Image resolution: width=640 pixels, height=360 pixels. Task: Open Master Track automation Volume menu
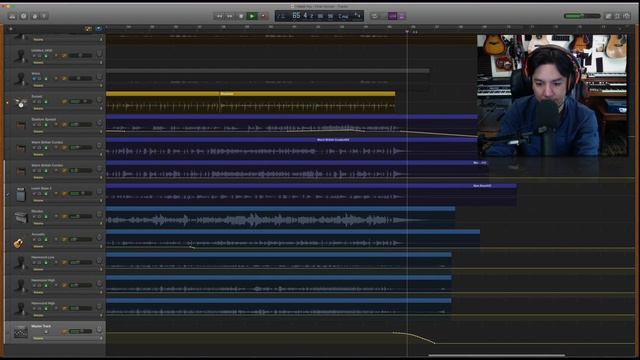tap(39, 338)
